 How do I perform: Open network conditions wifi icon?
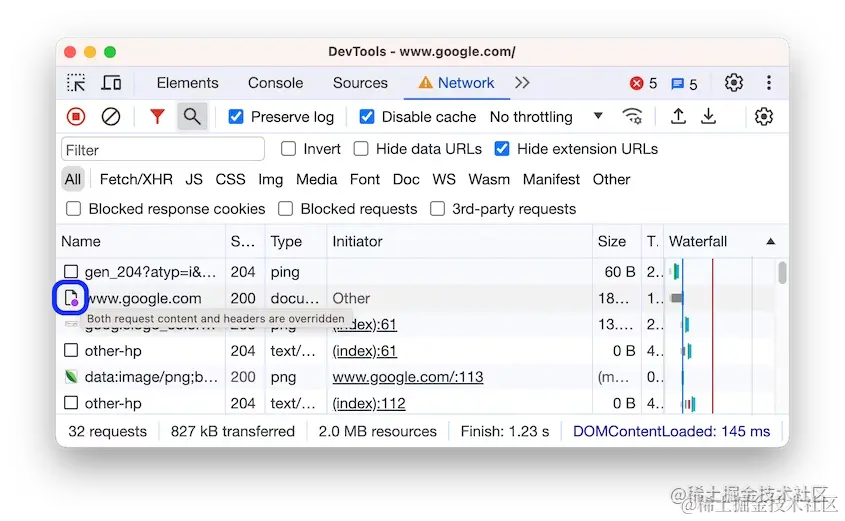pos(632,116)
